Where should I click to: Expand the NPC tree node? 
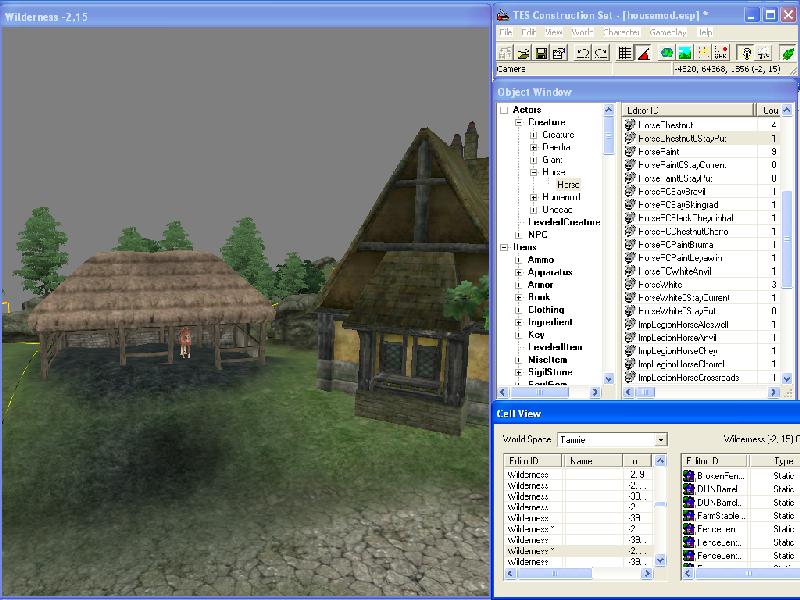(519, 235)
